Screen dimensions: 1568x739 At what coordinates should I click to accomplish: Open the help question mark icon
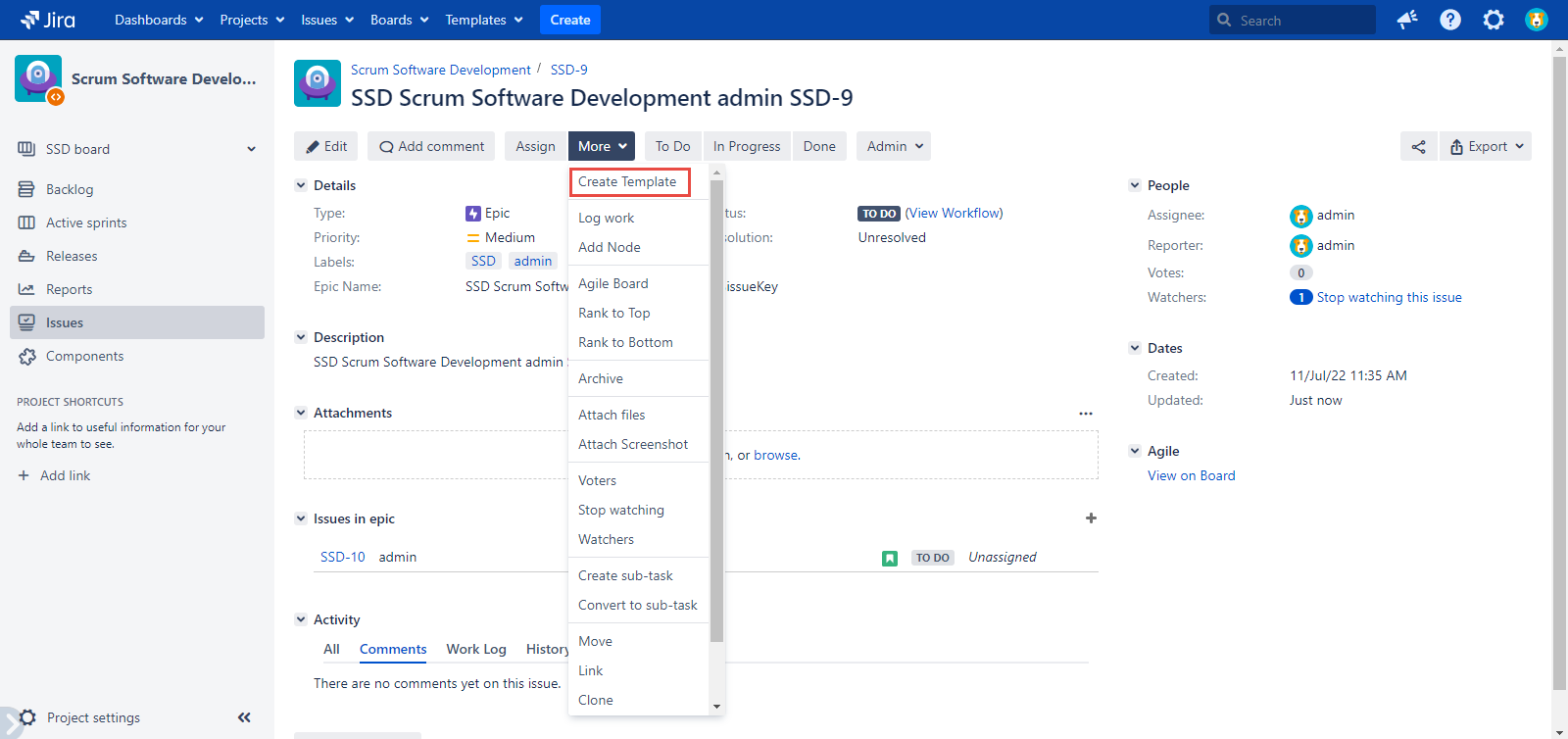tap(1450, 20)
